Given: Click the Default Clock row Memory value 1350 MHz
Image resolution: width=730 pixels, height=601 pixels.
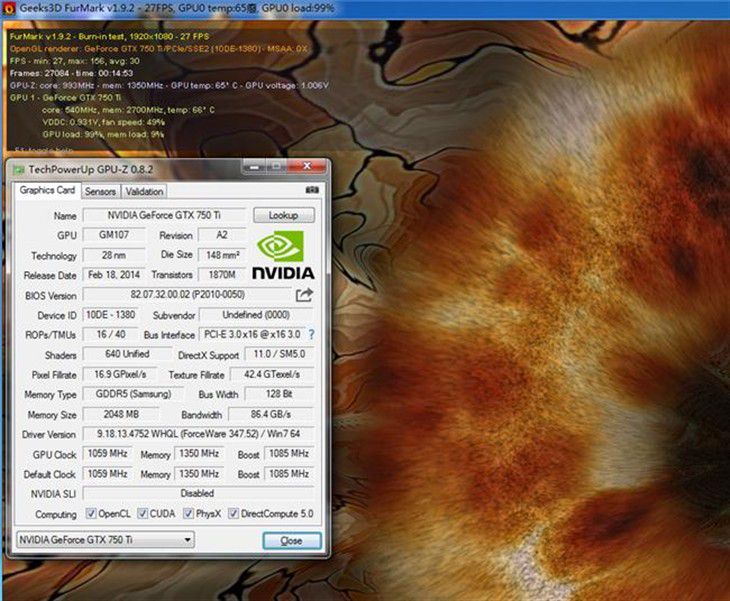Looking at the screenshot, I should pos(199,473).
